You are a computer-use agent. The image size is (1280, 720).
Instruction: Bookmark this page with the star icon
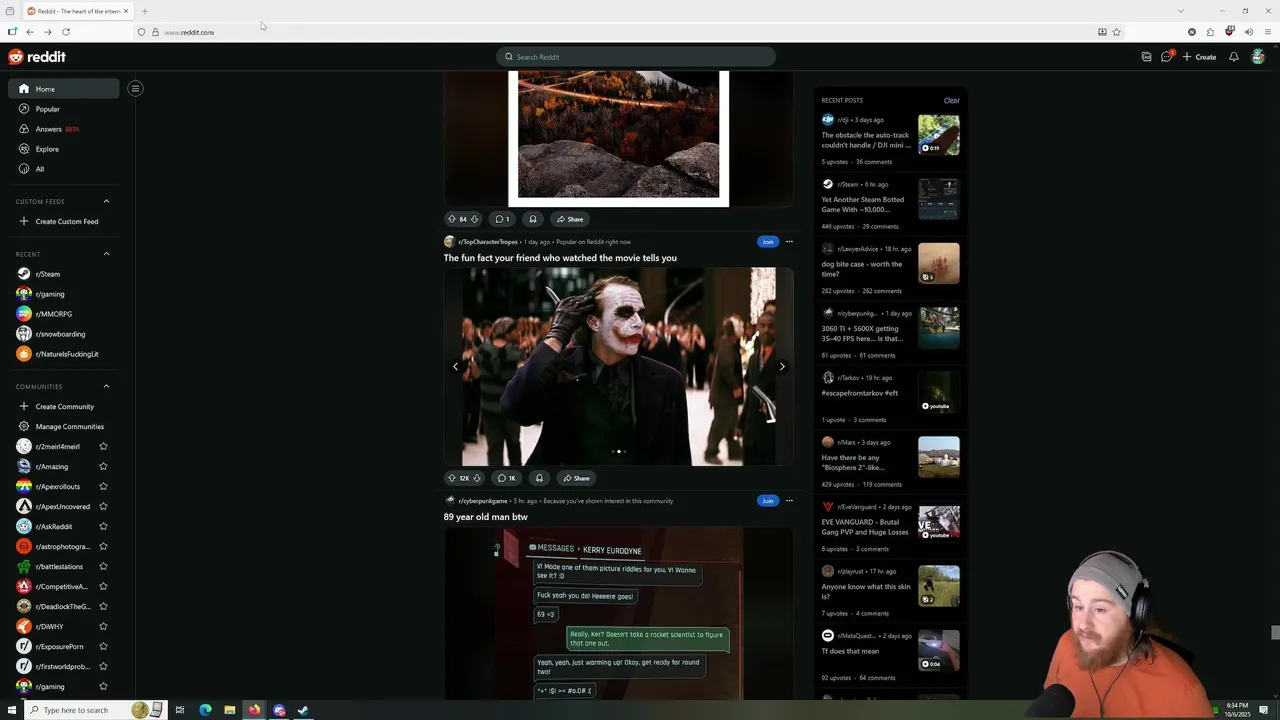[1116, 32]
